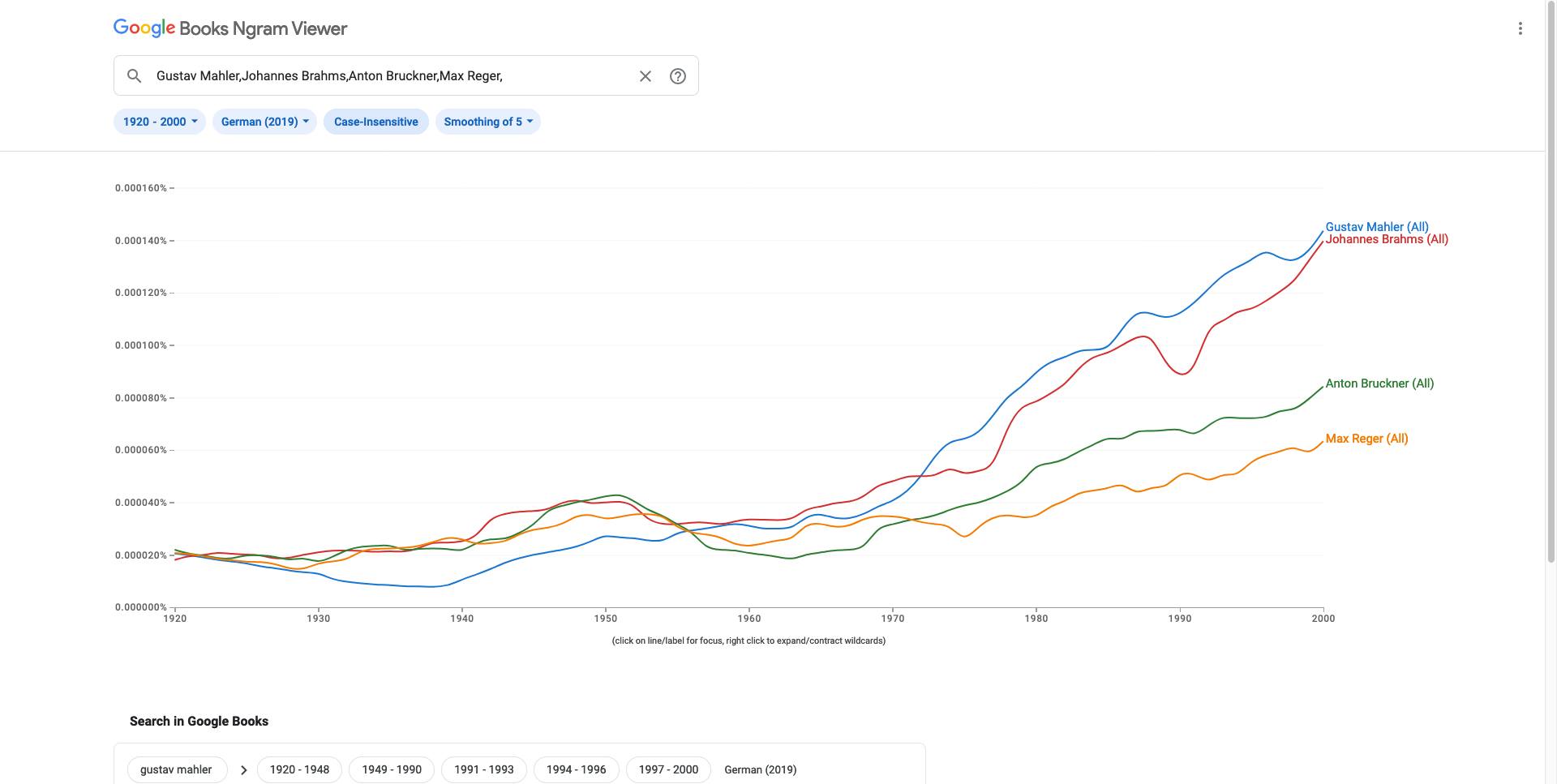
Task: Open the 1920 - 2000 year range dropdown
Action: coord(160,122)
